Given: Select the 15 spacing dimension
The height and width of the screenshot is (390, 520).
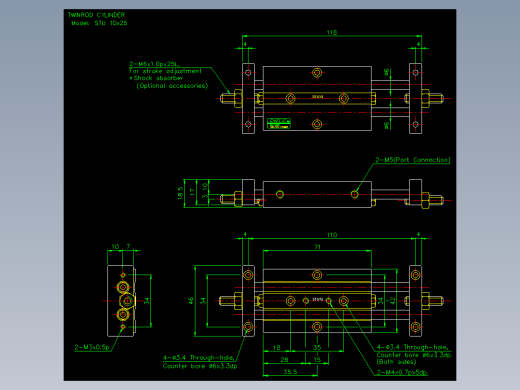Looking at the screenshot, I should tap(317, 360).
